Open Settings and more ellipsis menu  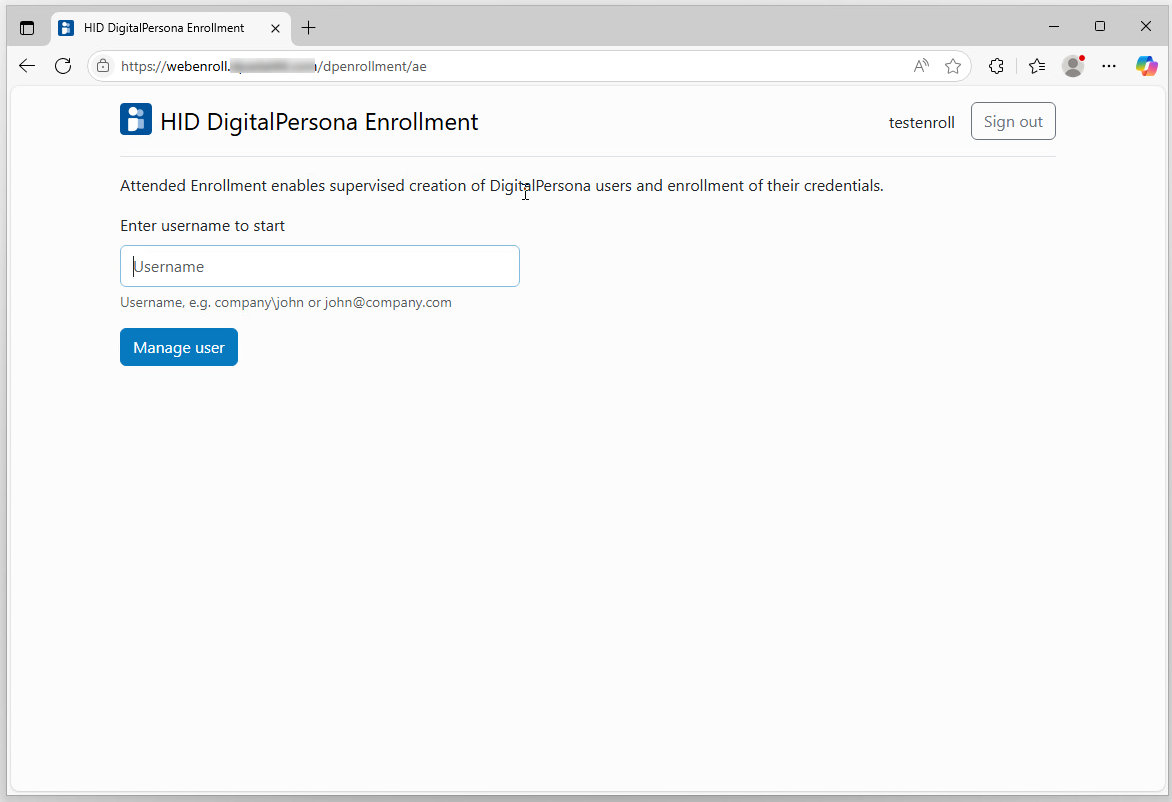tap(1109, 66)
